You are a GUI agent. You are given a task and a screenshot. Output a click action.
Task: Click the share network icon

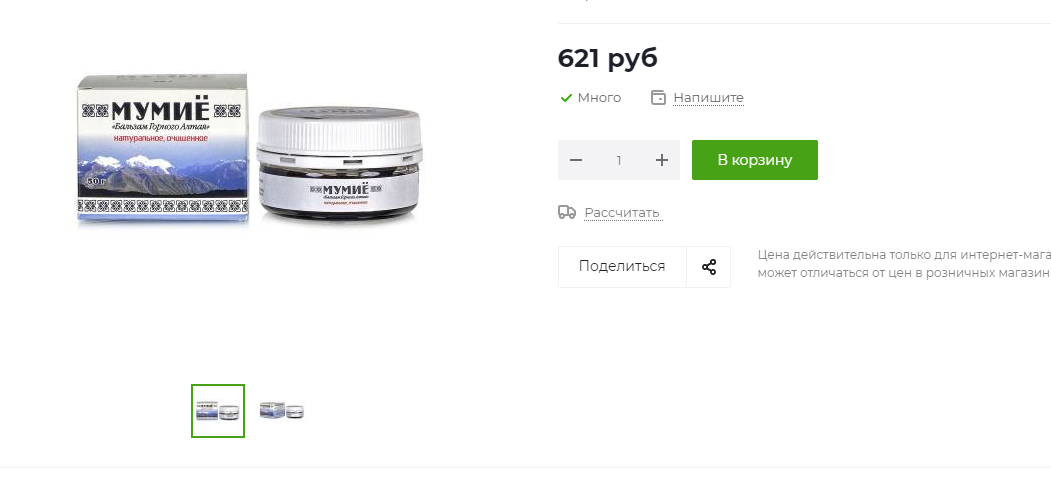point(708,267)
